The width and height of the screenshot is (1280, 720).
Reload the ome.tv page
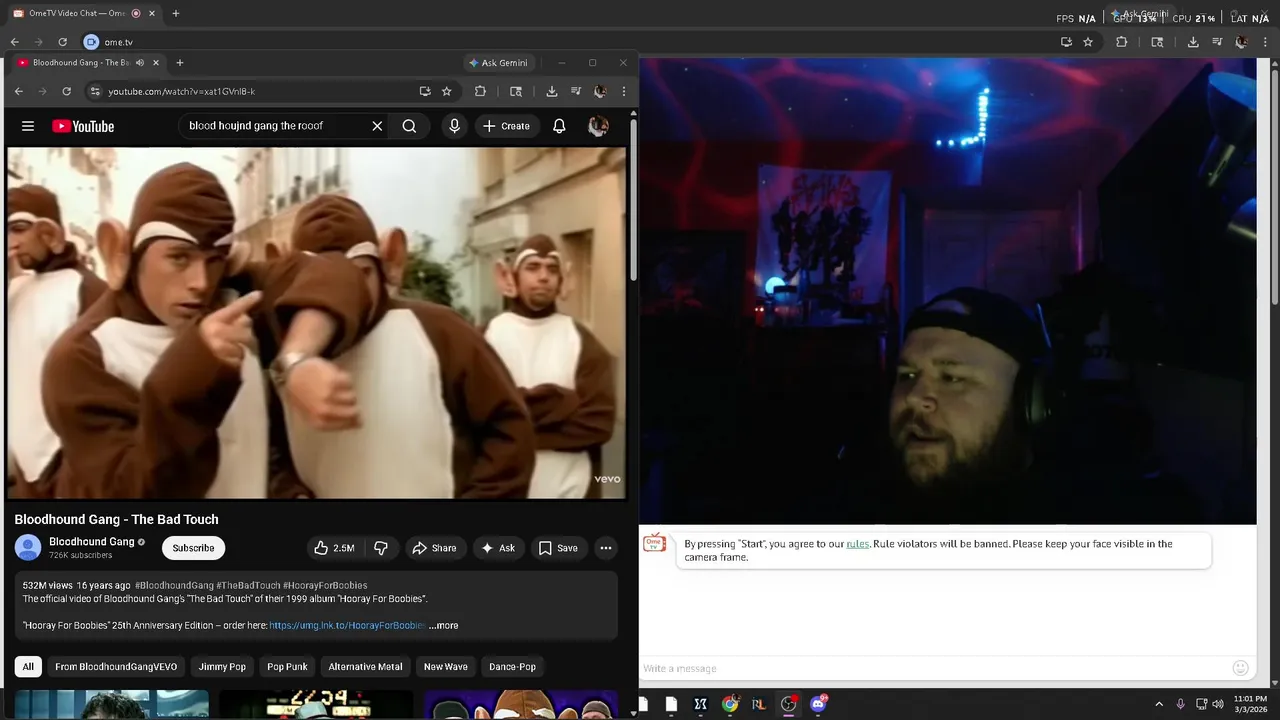tap(62, 42)
